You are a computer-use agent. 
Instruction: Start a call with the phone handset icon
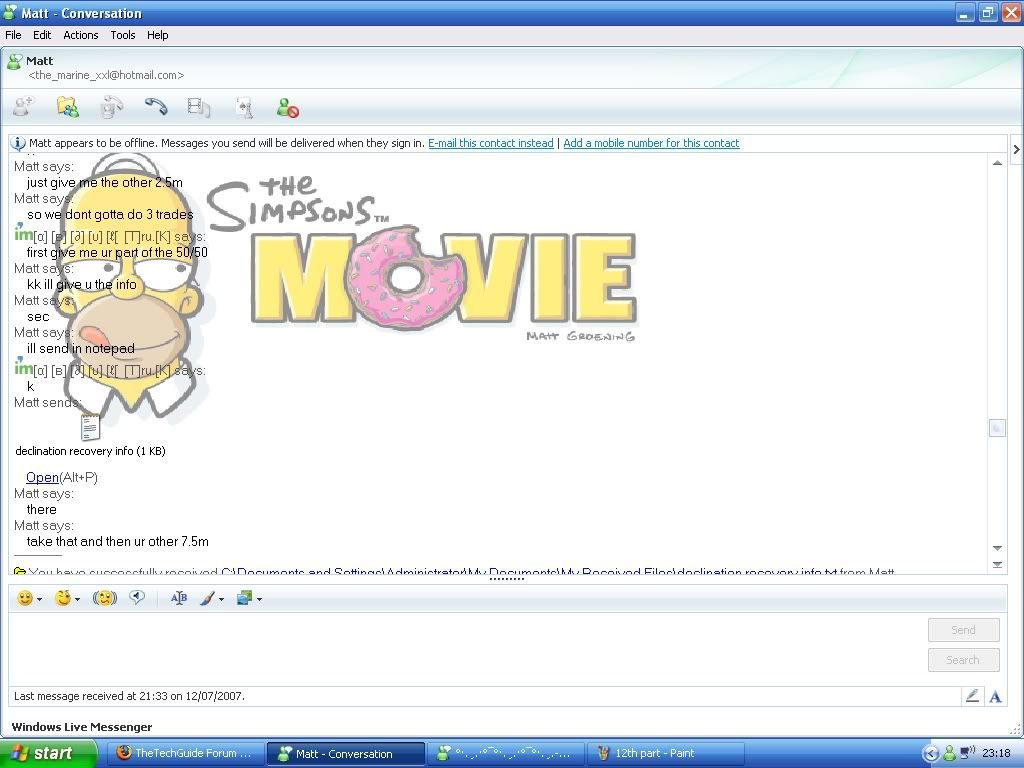[x=155, y=107]
